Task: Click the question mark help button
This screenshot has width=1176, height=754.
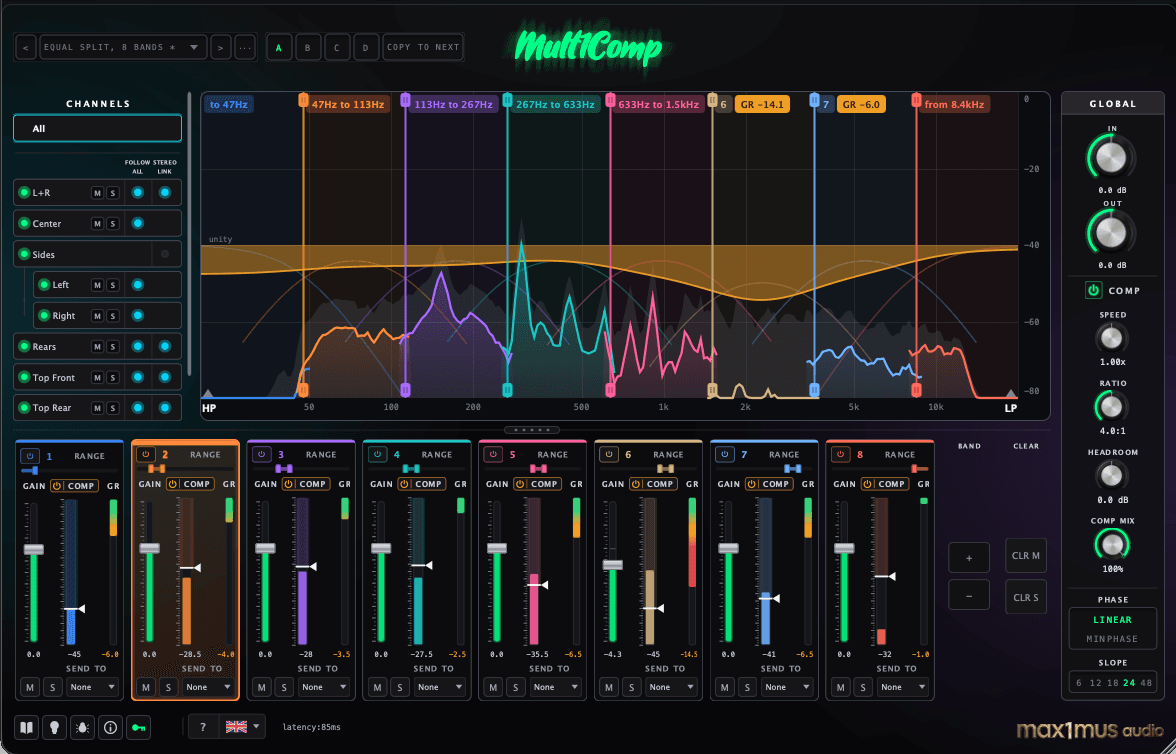Action: point(202,726)
